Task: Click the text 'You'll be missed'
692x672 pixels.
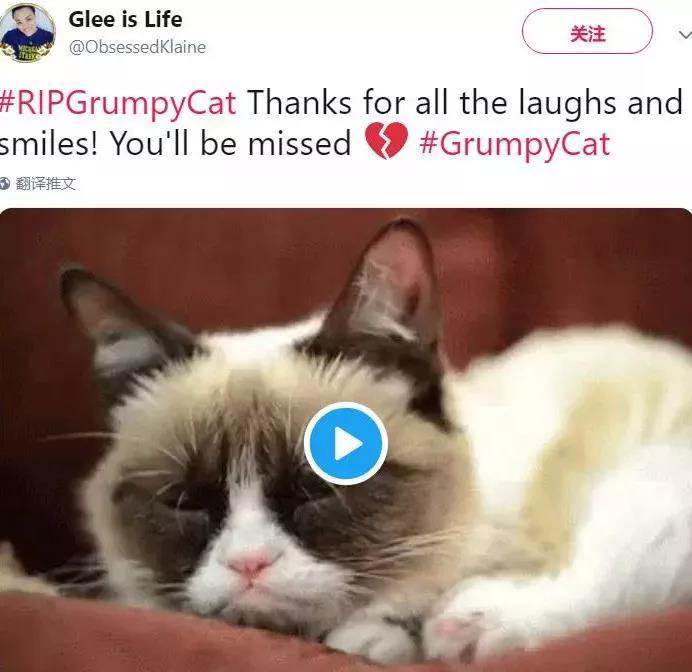Action: click(x=230, y=144)
